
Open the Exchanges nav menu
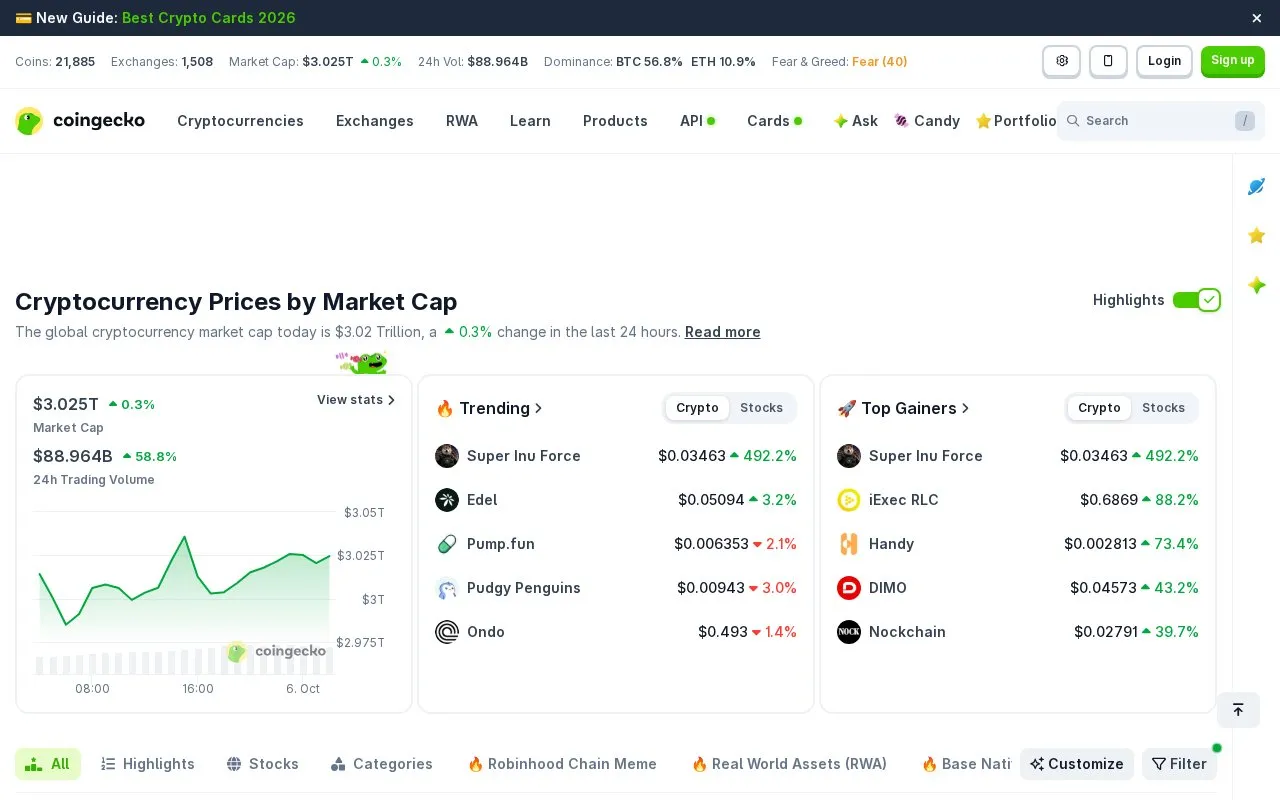click(x=375, y=121)
